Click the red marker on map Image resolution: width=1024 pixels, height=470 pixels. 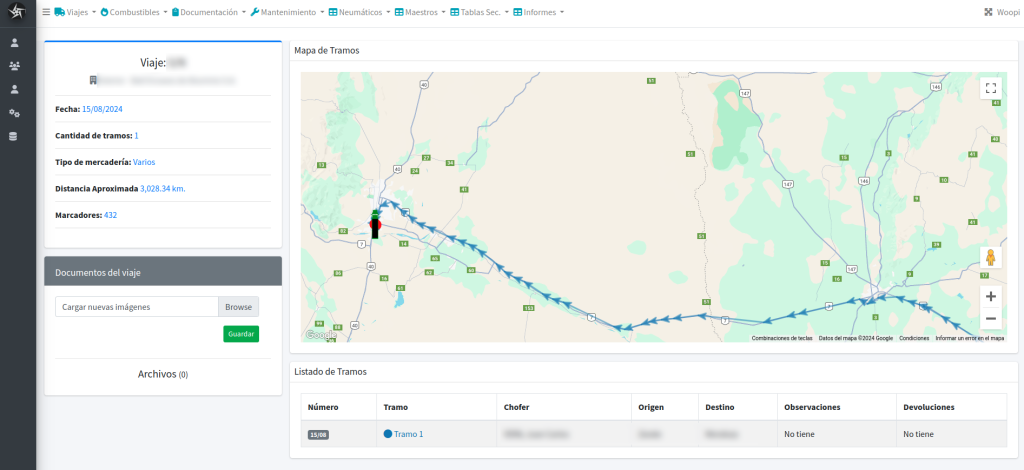[x=375, y=225]
